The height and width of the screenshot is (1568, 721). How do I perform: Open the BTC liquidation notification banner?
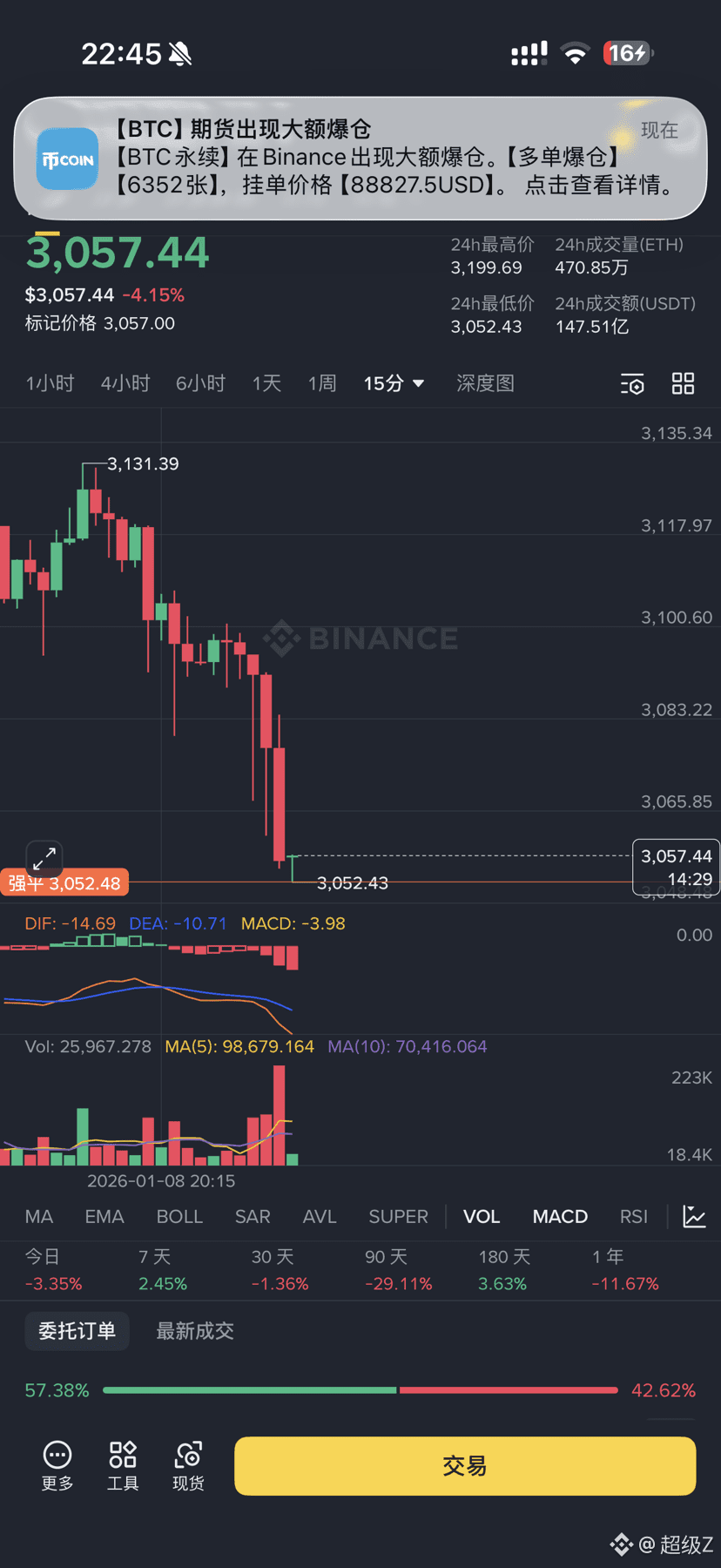360,158
